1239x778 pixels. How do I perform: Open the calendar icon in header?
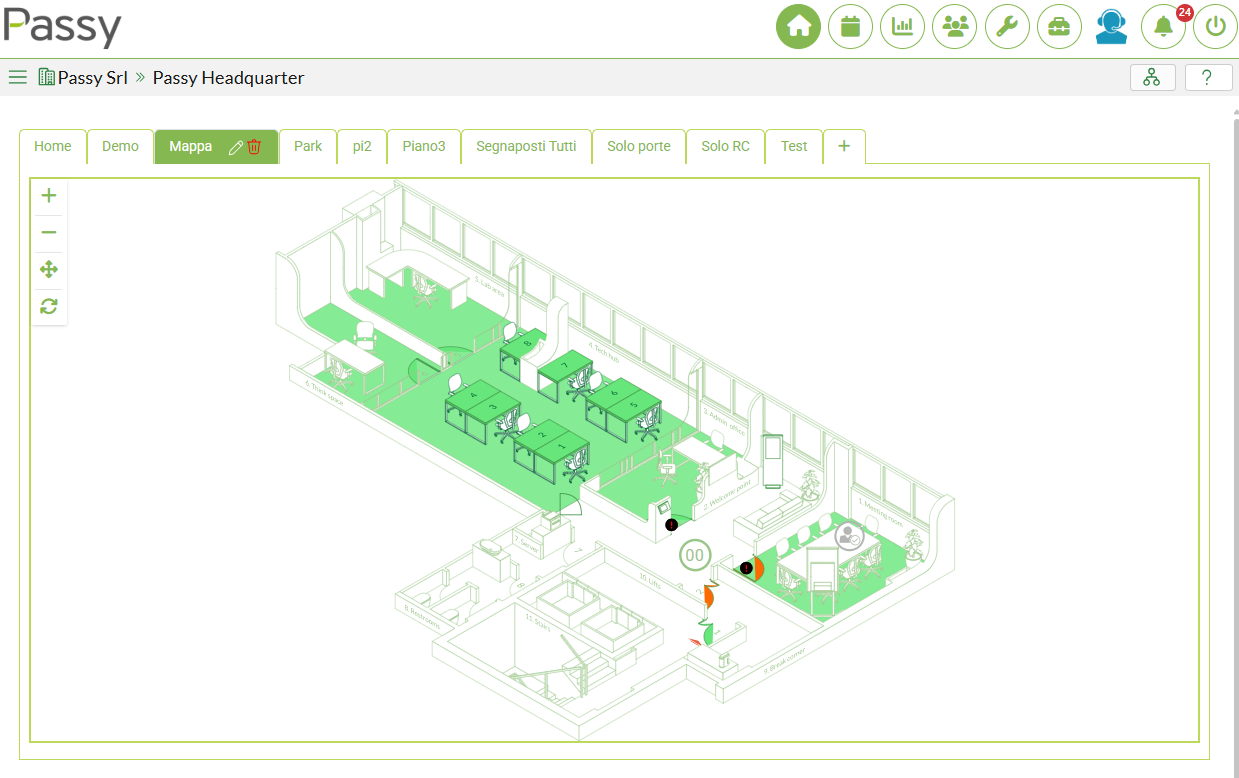850,27
